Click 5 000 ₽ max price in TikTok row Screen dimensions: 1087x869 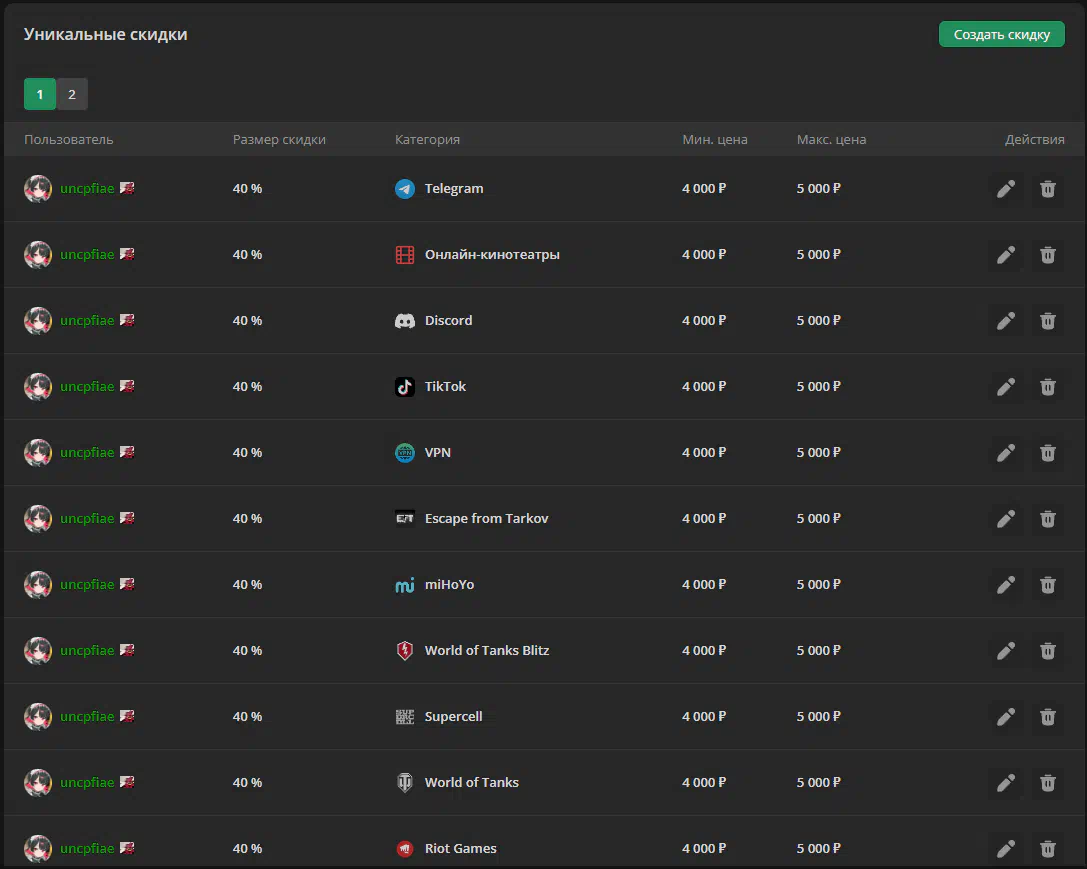[819, 387]
